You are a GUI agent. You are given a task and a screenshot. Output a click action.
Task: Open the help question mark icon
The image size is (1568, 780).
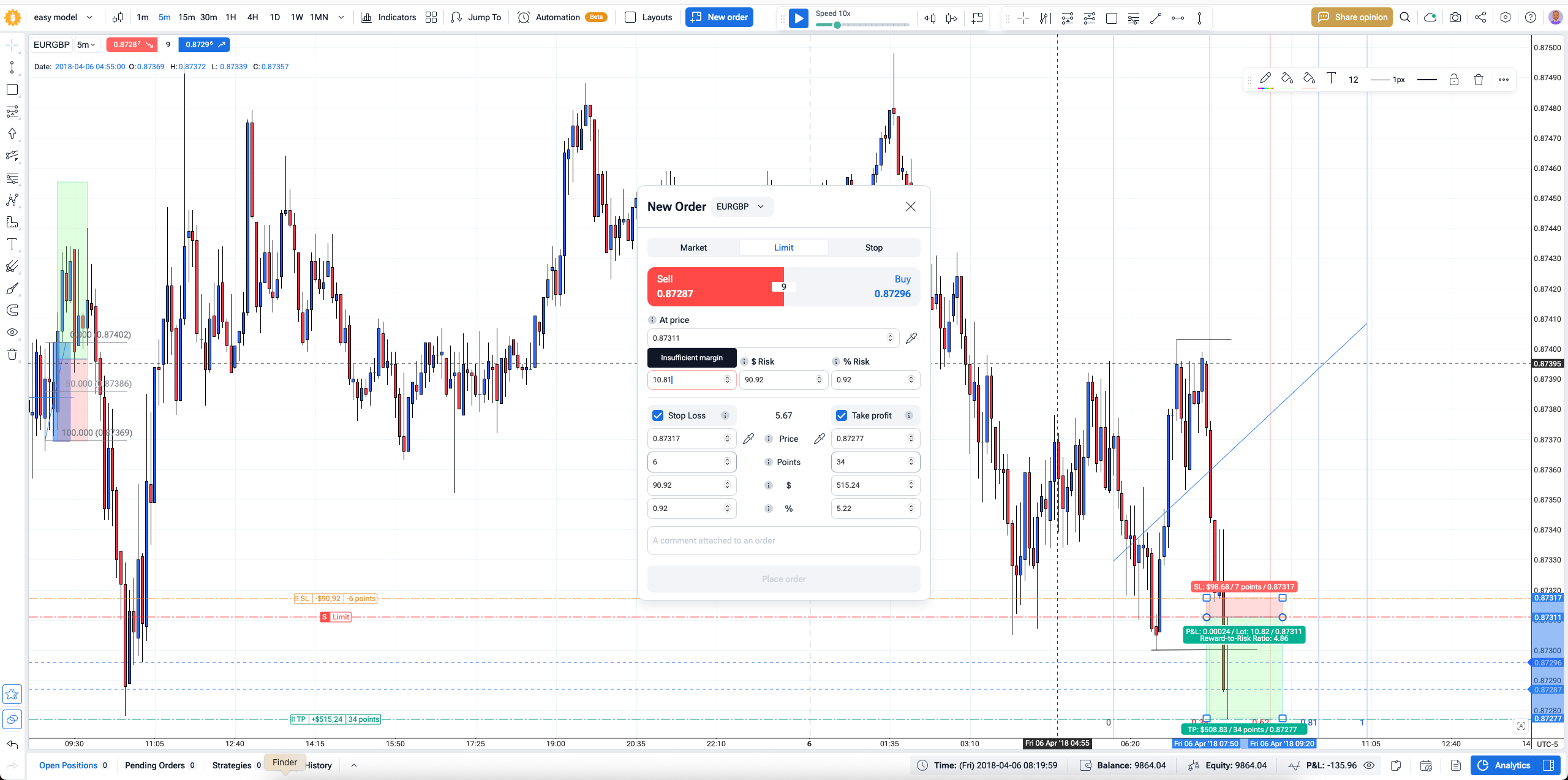pos(1531,17)
